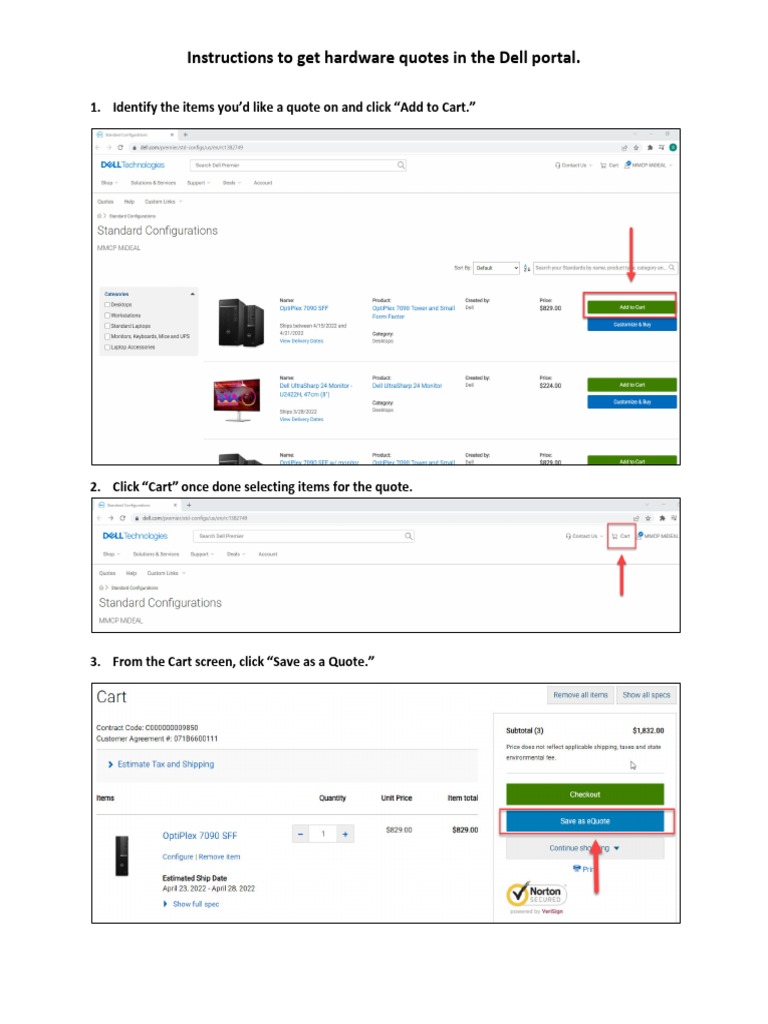The height and width of the screenshot is (1024, 768).
Task: Toggle the A-Z sort order icon beside Sort By
Action: point(527,268)
